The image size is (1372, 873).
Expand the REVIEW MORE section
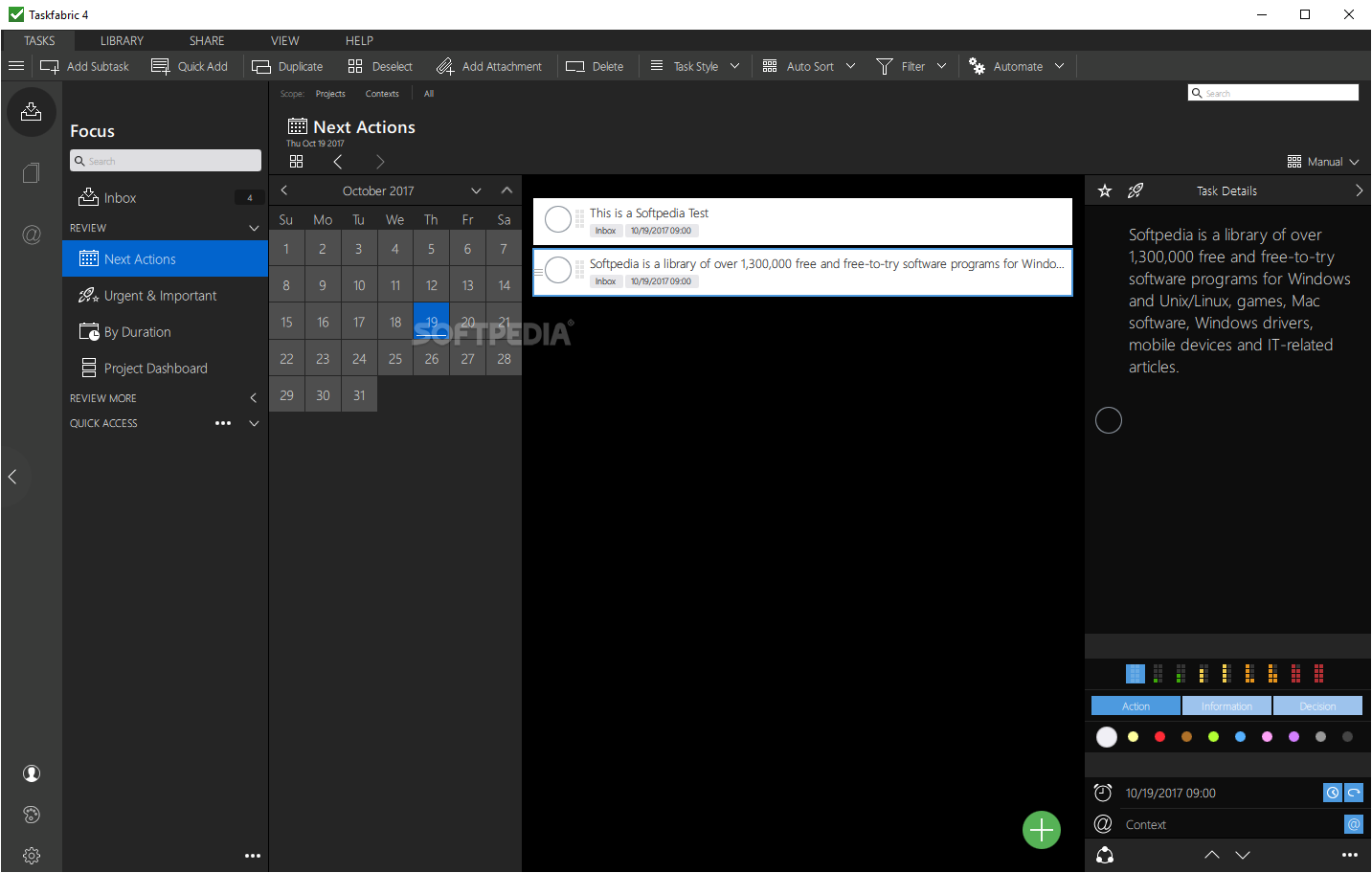[254, 397]
